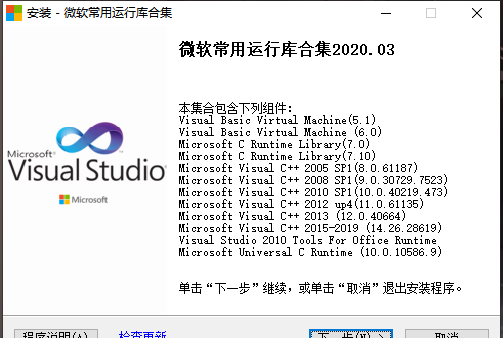503x361 pixels.
Task: Click the title bar text 安装 - 微软常用运行库合集
Action: pyautogui.click(x=99, y=13)
